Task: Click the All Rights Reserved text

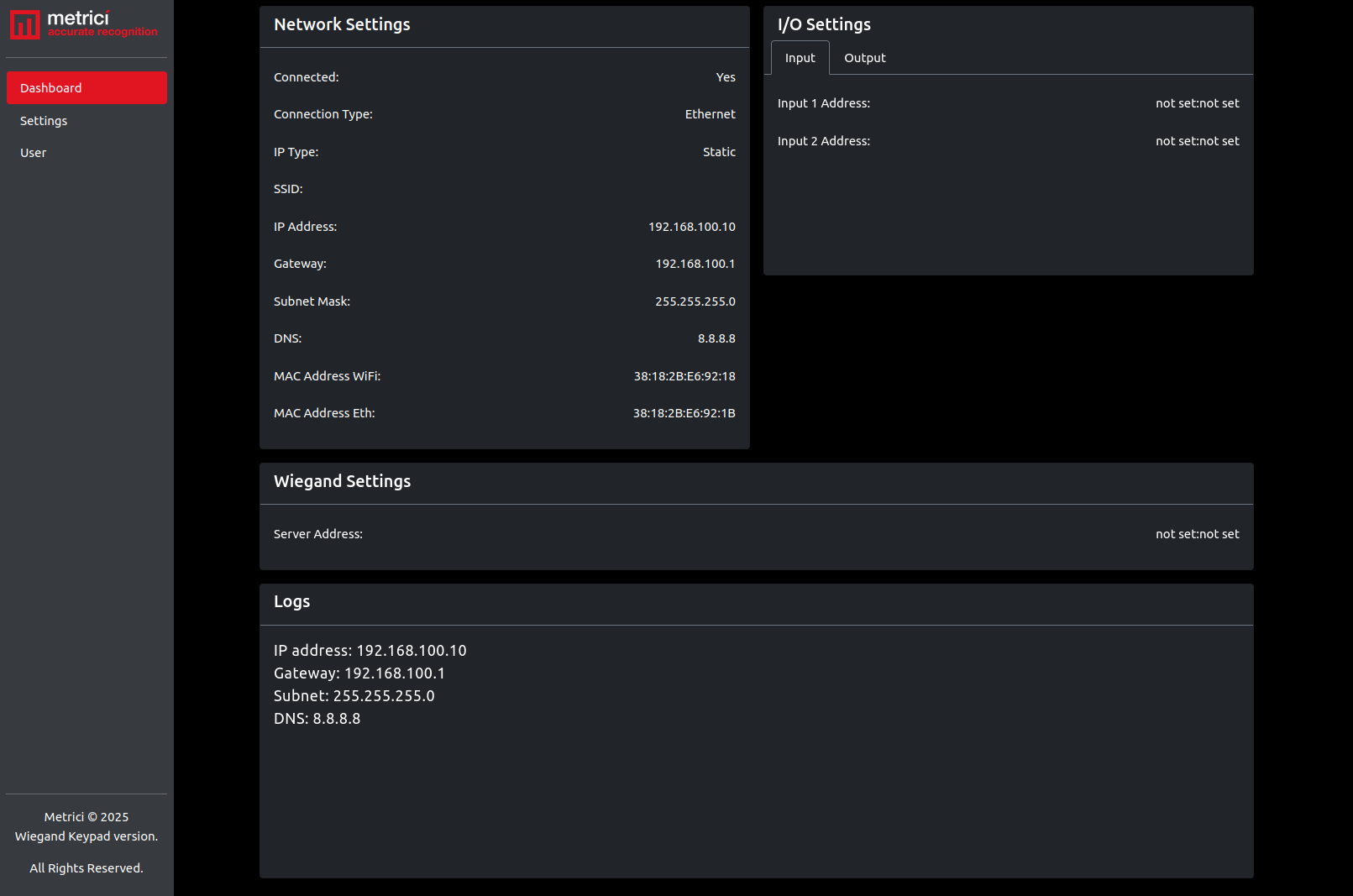Action: (87, 868)
